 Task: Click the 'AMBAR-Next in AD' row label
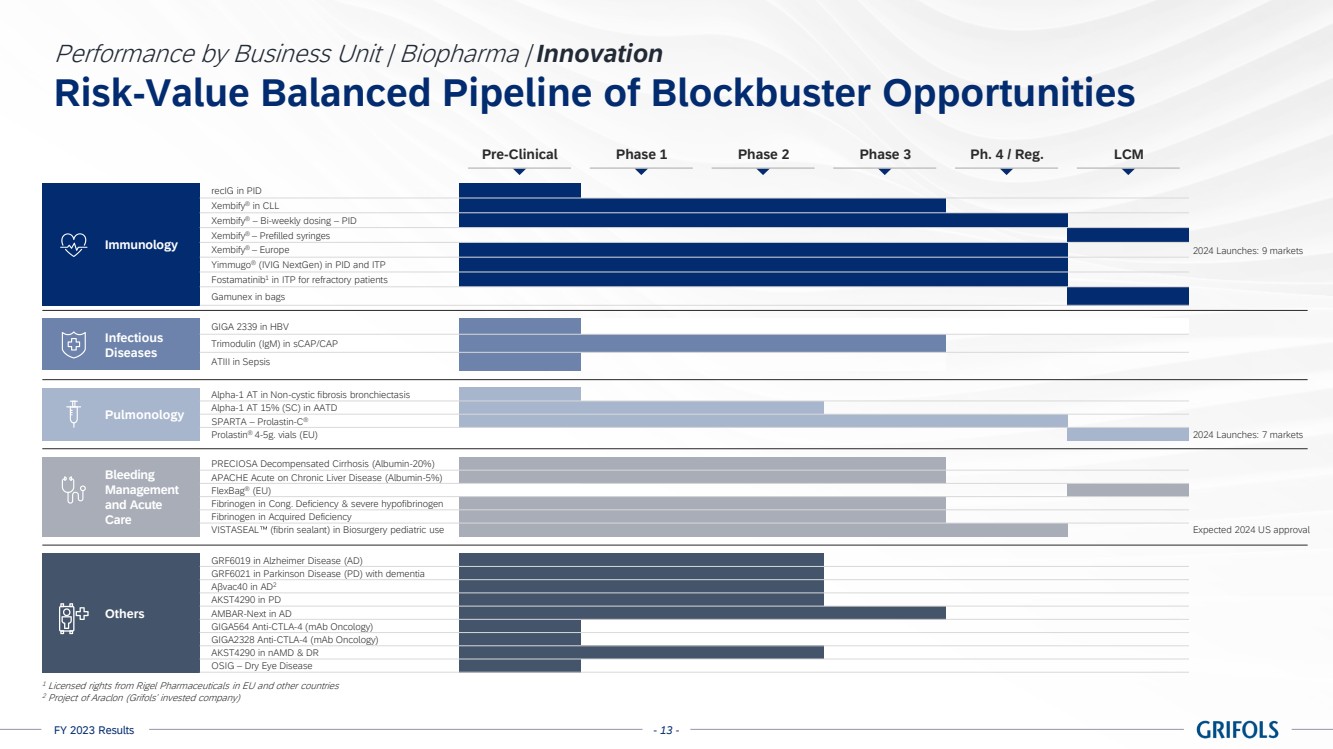[x=251, y=613]
